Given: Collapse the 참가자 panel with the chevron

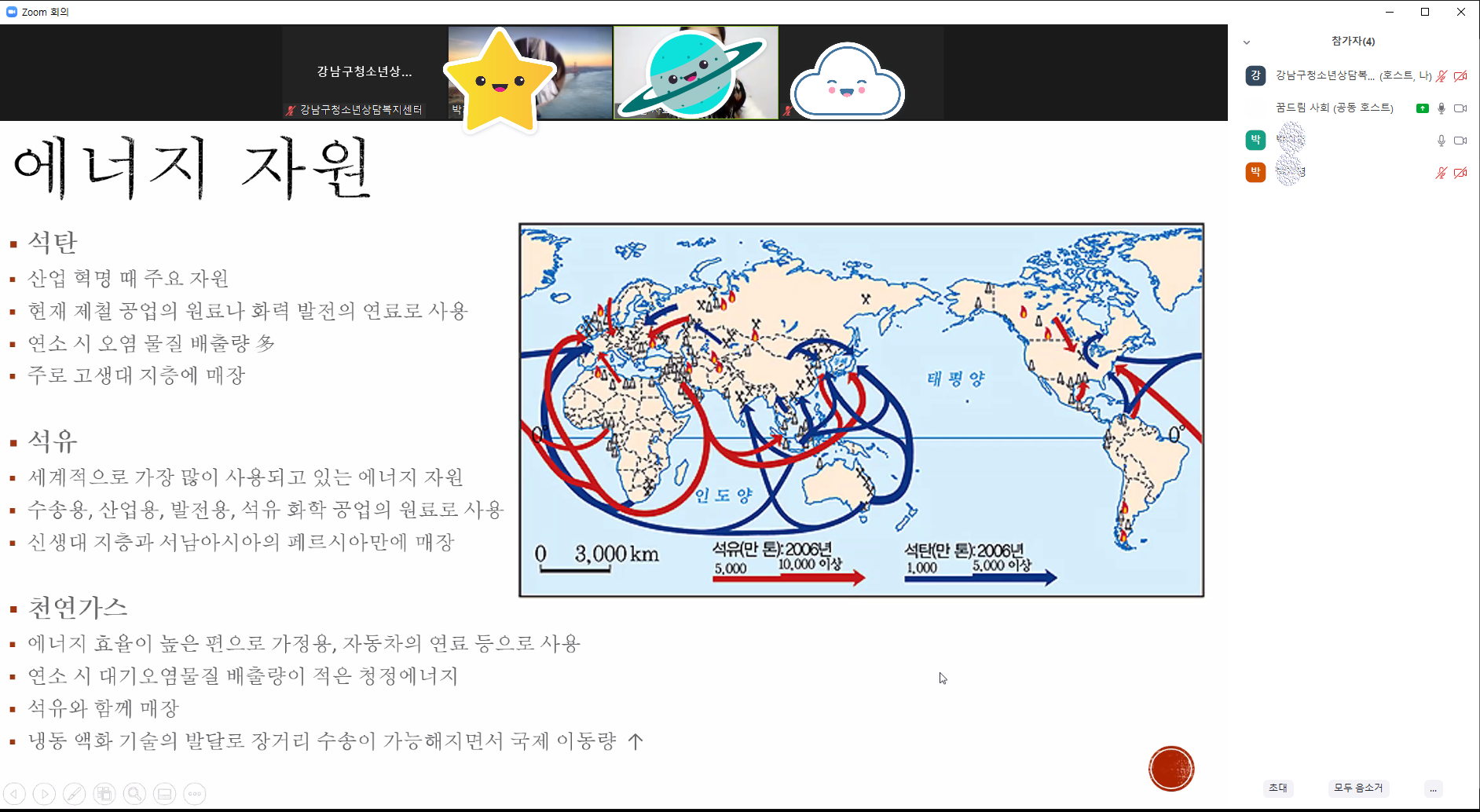Looking at the screenshot, I should (1247, 42).
